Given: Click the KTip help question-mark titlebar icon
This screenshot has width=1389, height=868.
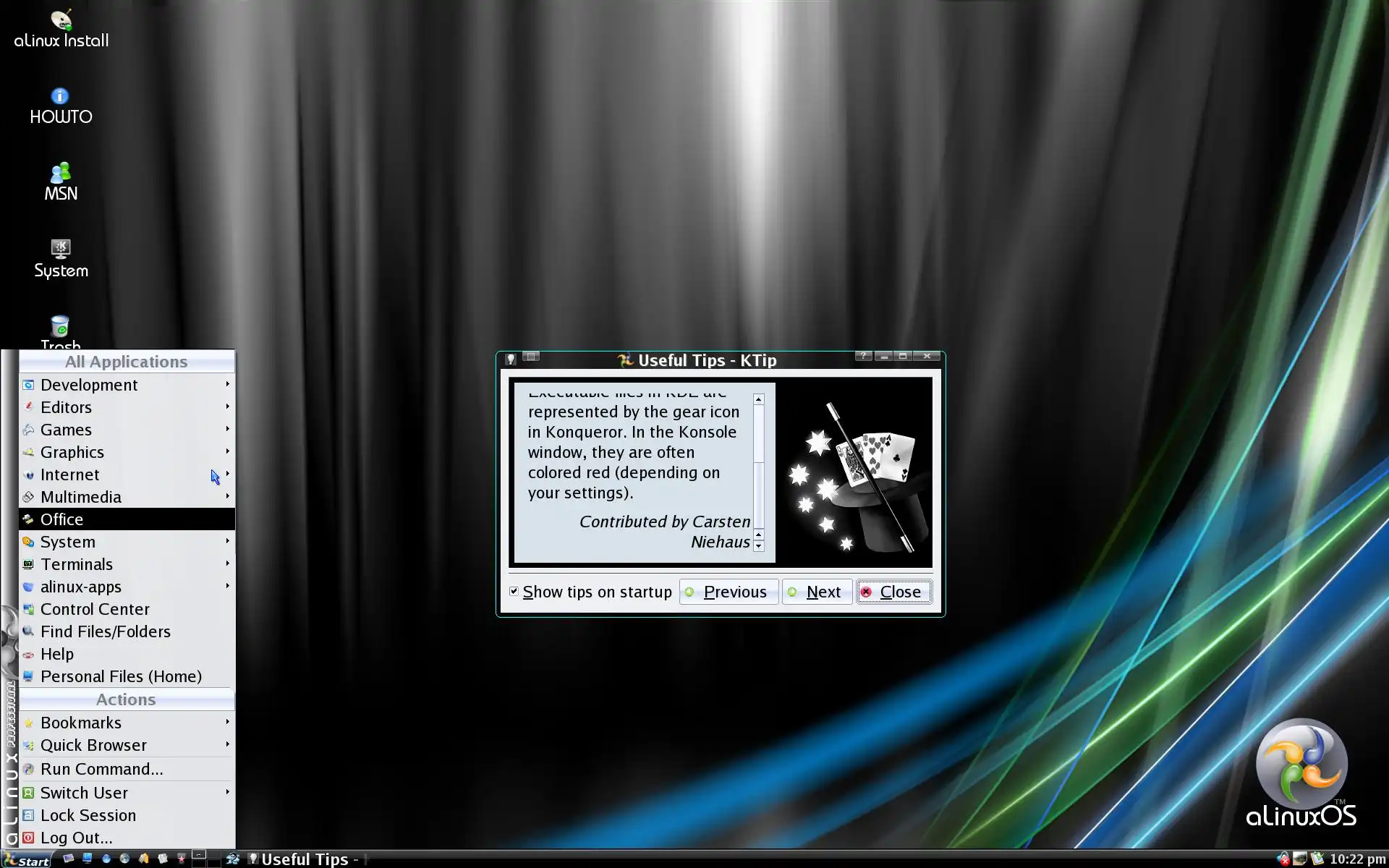Looking at the screenshot, I should tap(863, 356).
